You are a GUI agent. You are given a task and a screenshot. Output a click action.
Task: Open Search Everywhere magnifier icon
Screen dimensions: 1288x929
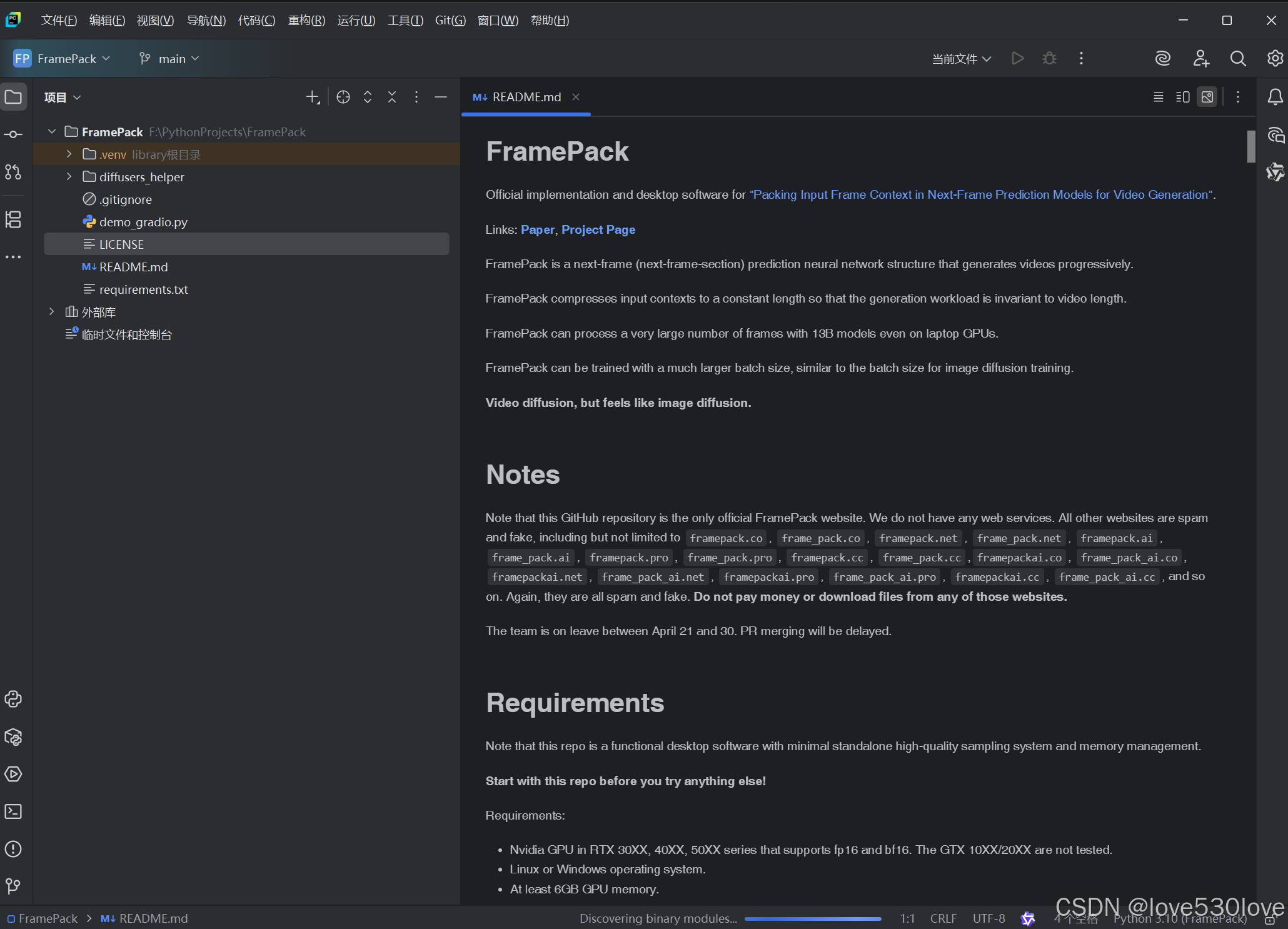1238,59
